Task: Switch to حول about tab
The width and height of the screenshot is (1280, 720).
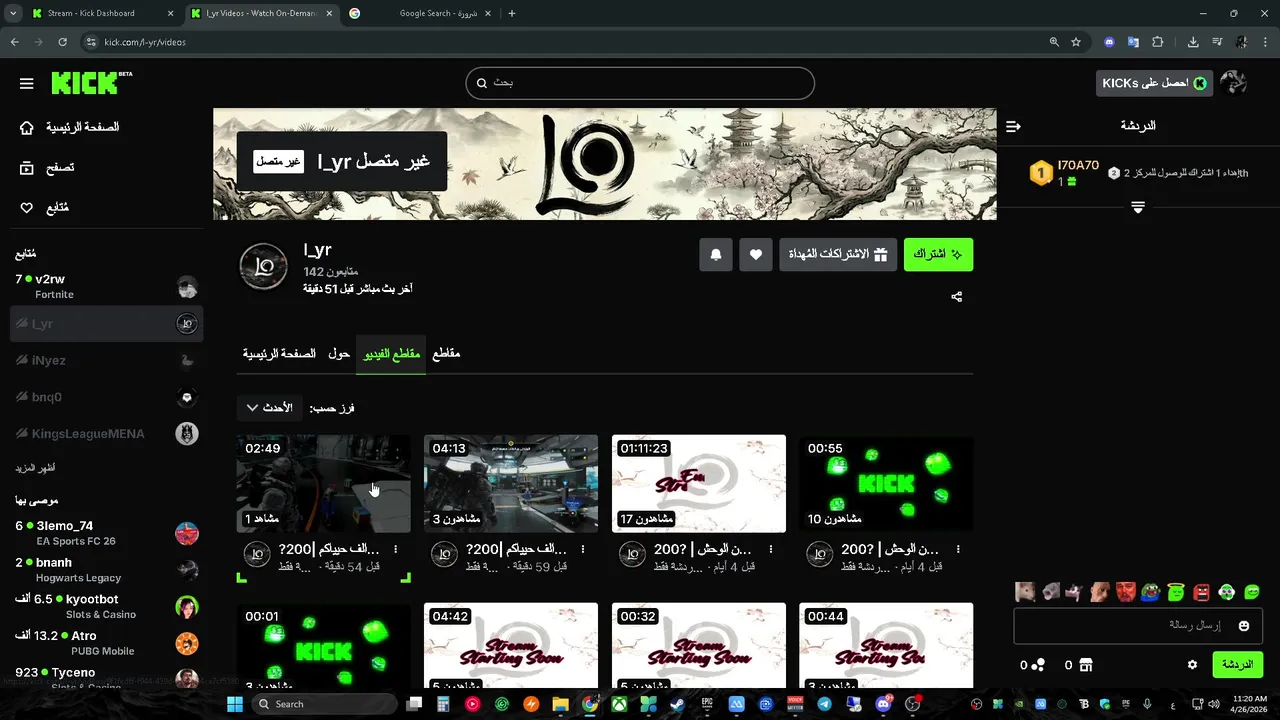Action: 339,354
